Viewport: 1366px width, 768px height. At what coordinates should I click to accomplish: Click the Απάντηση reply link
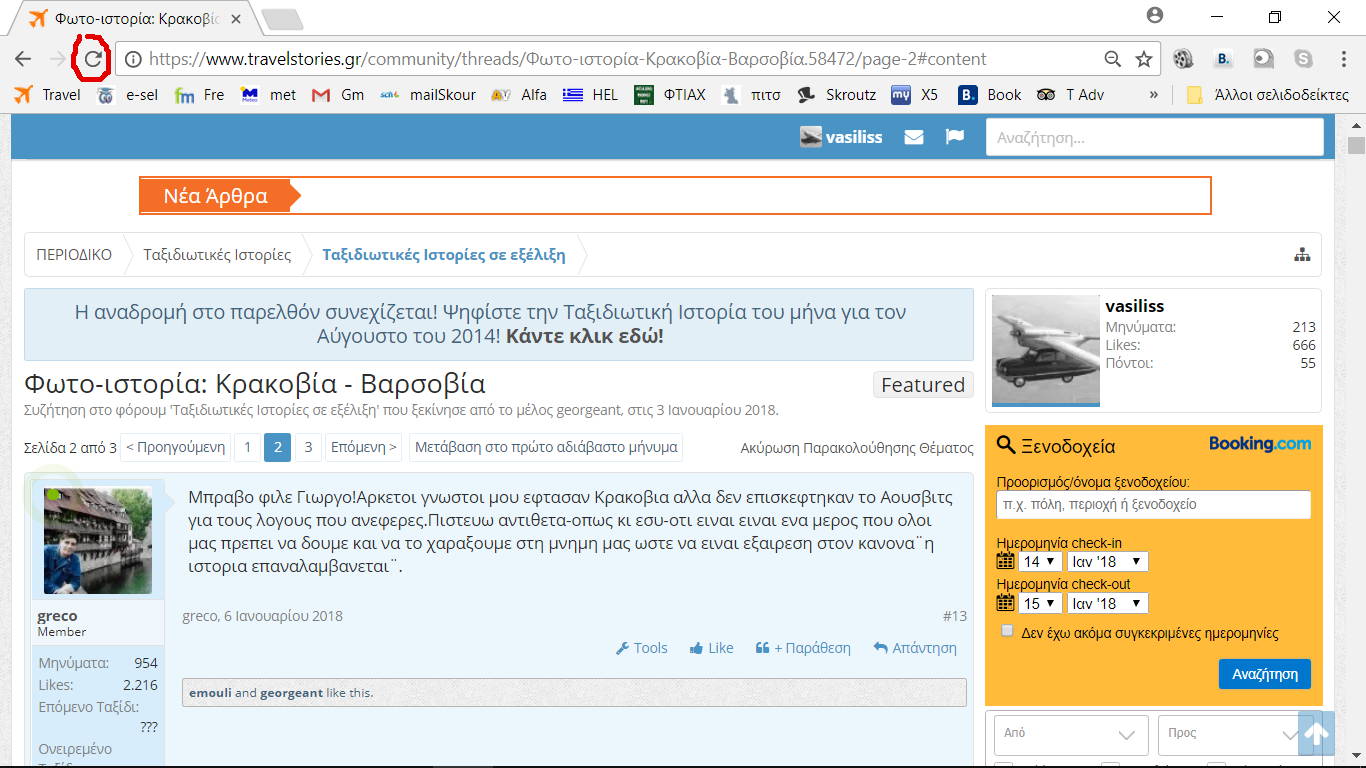[914, 648]
